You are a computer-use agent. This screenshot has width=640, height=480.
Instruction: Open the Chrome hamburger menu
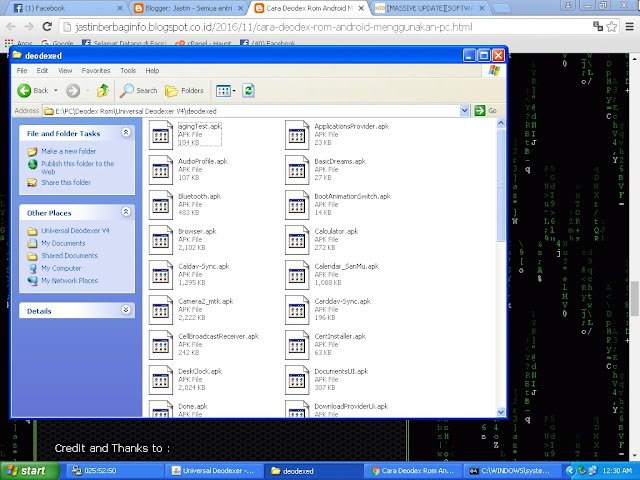(x=630, y=27)
